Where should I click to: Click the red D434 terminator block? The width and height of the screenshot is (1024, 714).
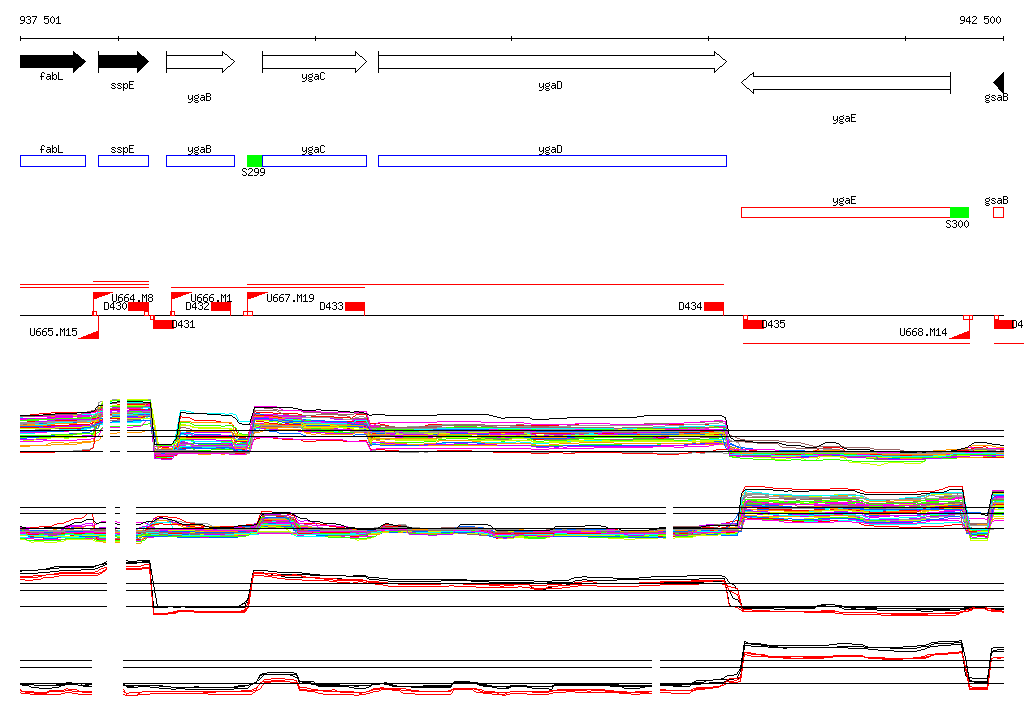coord(714,306)
